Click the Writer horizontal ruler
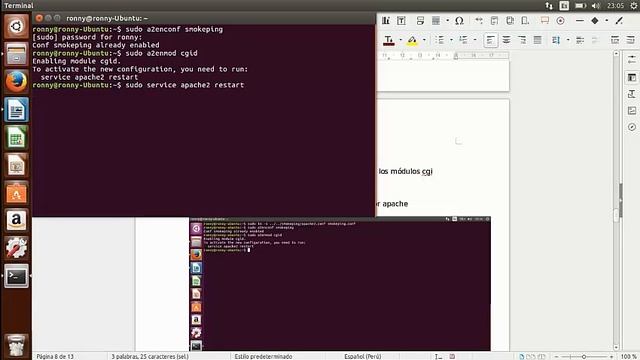 point(443,56)
